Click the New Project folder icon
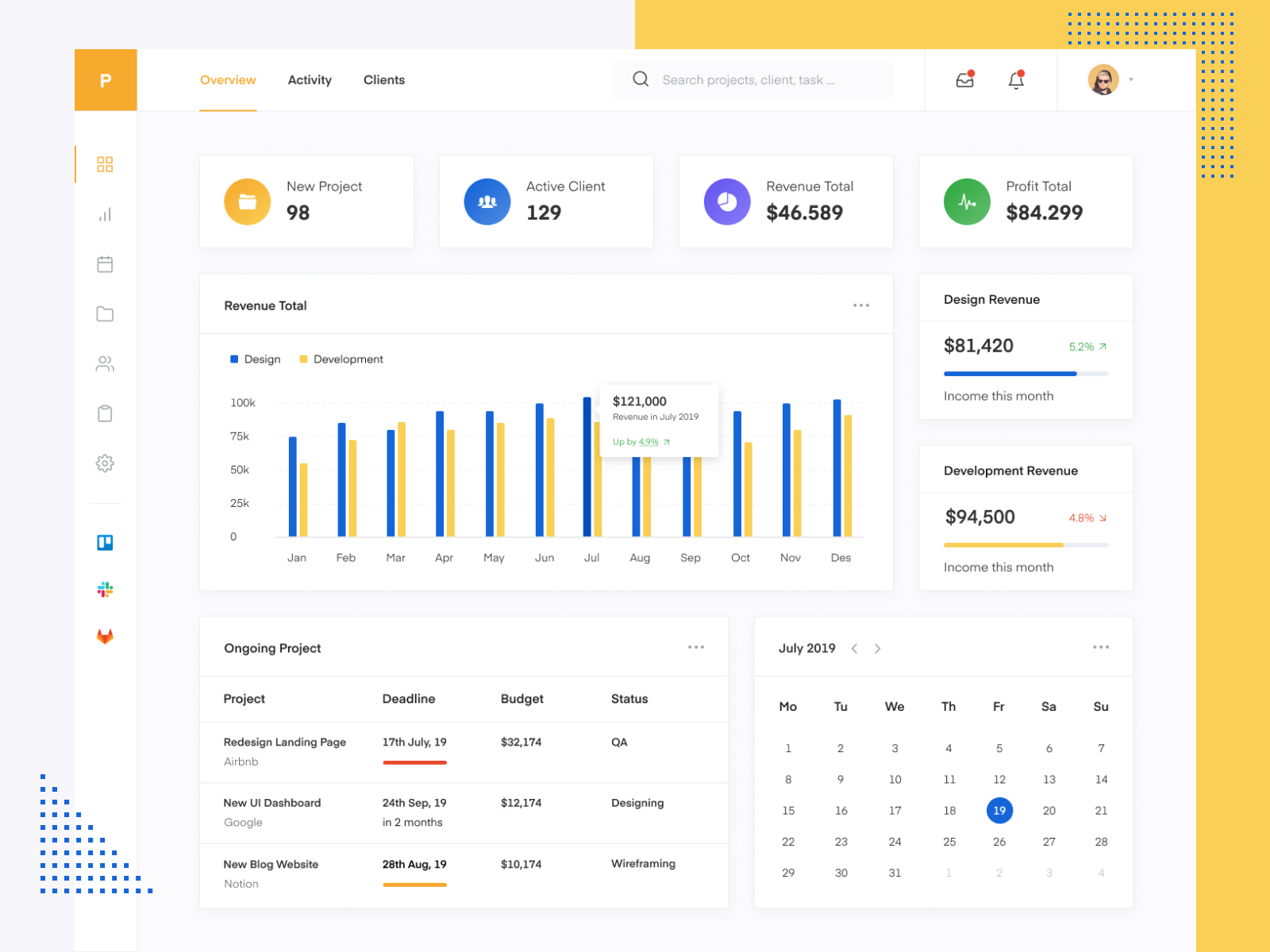The image size is (1270, 952). pos(248,202)
